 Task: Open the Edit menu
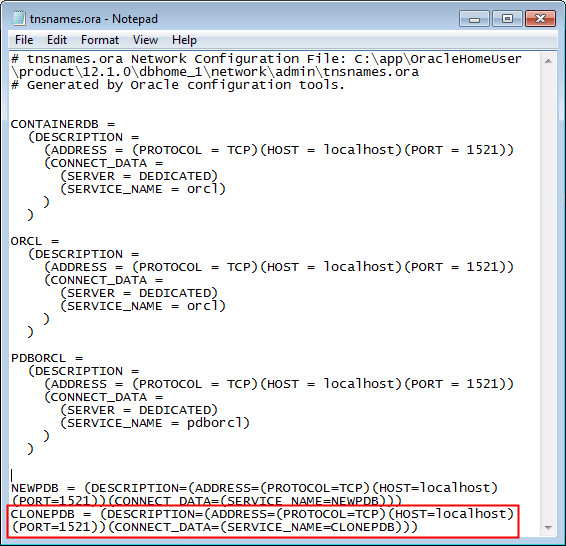[57, 40]
